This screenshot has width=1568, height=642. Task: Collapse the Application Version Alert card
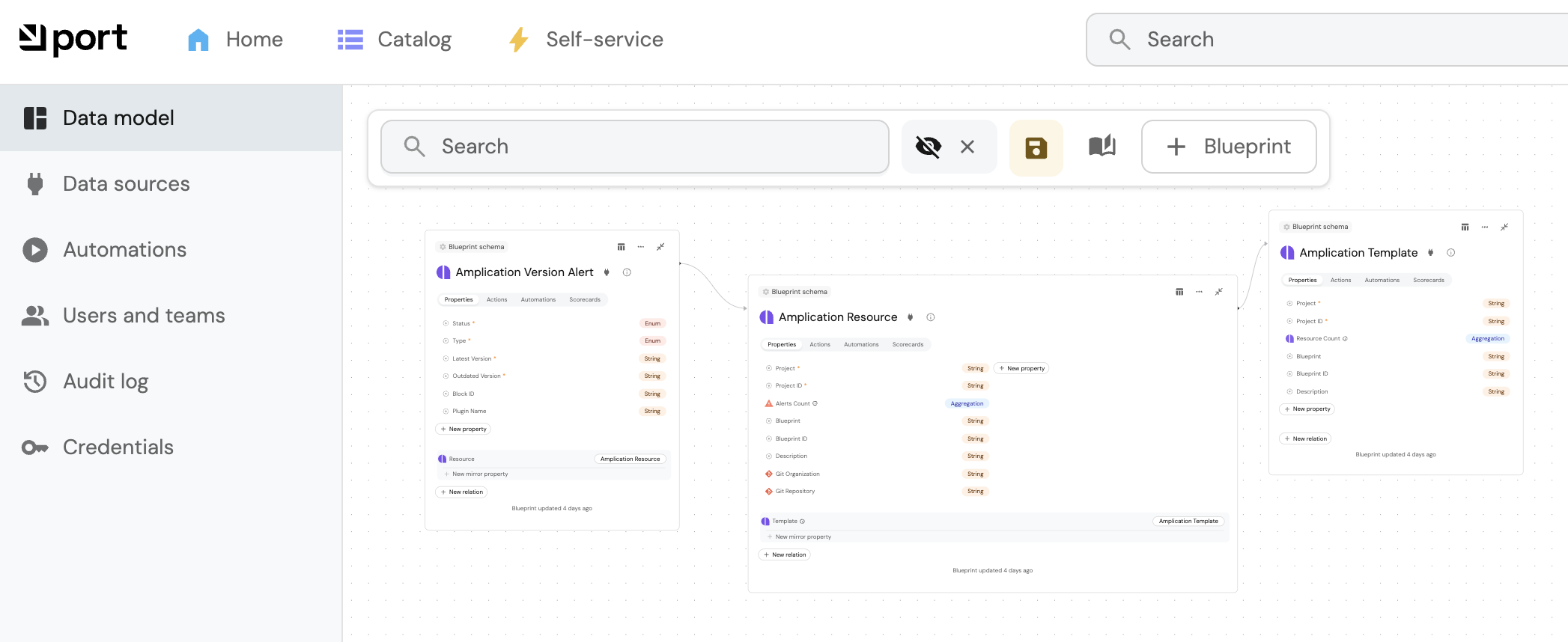pos(660,247)
